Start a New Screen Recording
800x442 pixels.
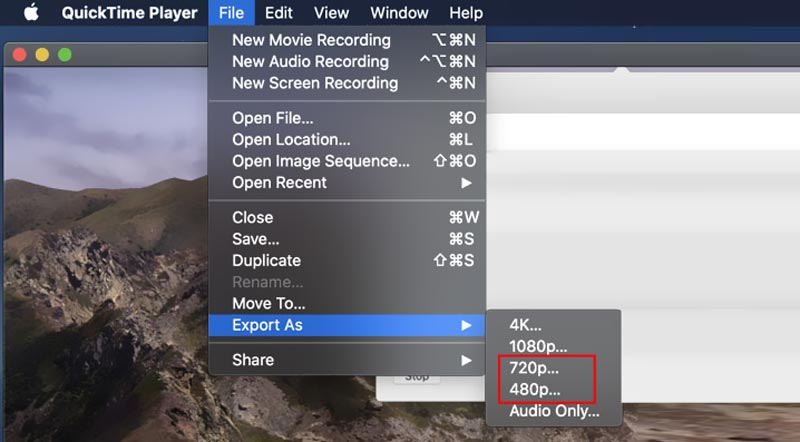[x=347, y=83]
